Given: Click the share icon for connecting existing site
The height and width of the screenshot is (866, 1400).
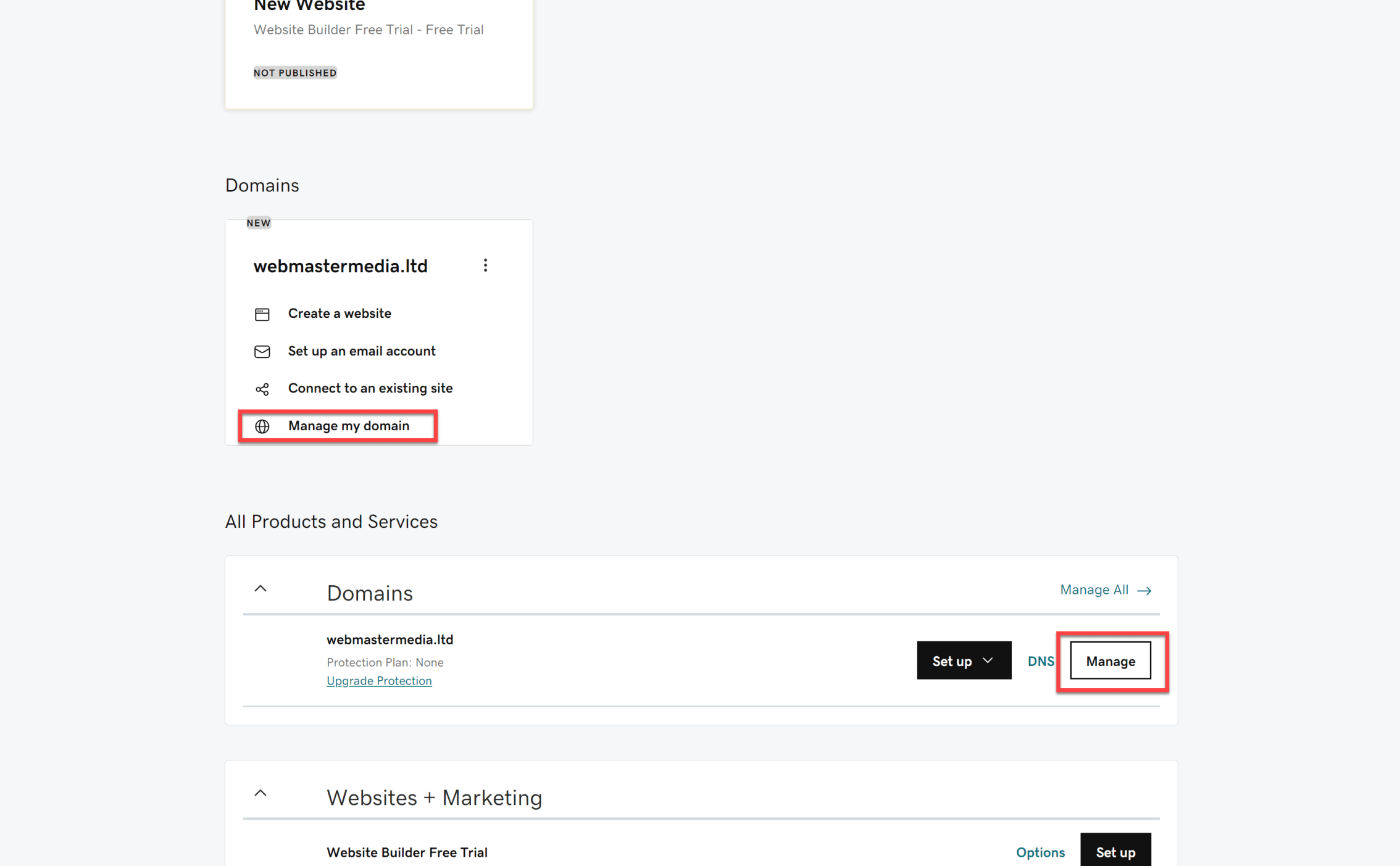Looking at the screenshot, I should pyautogui.click(x=262, y=389).
